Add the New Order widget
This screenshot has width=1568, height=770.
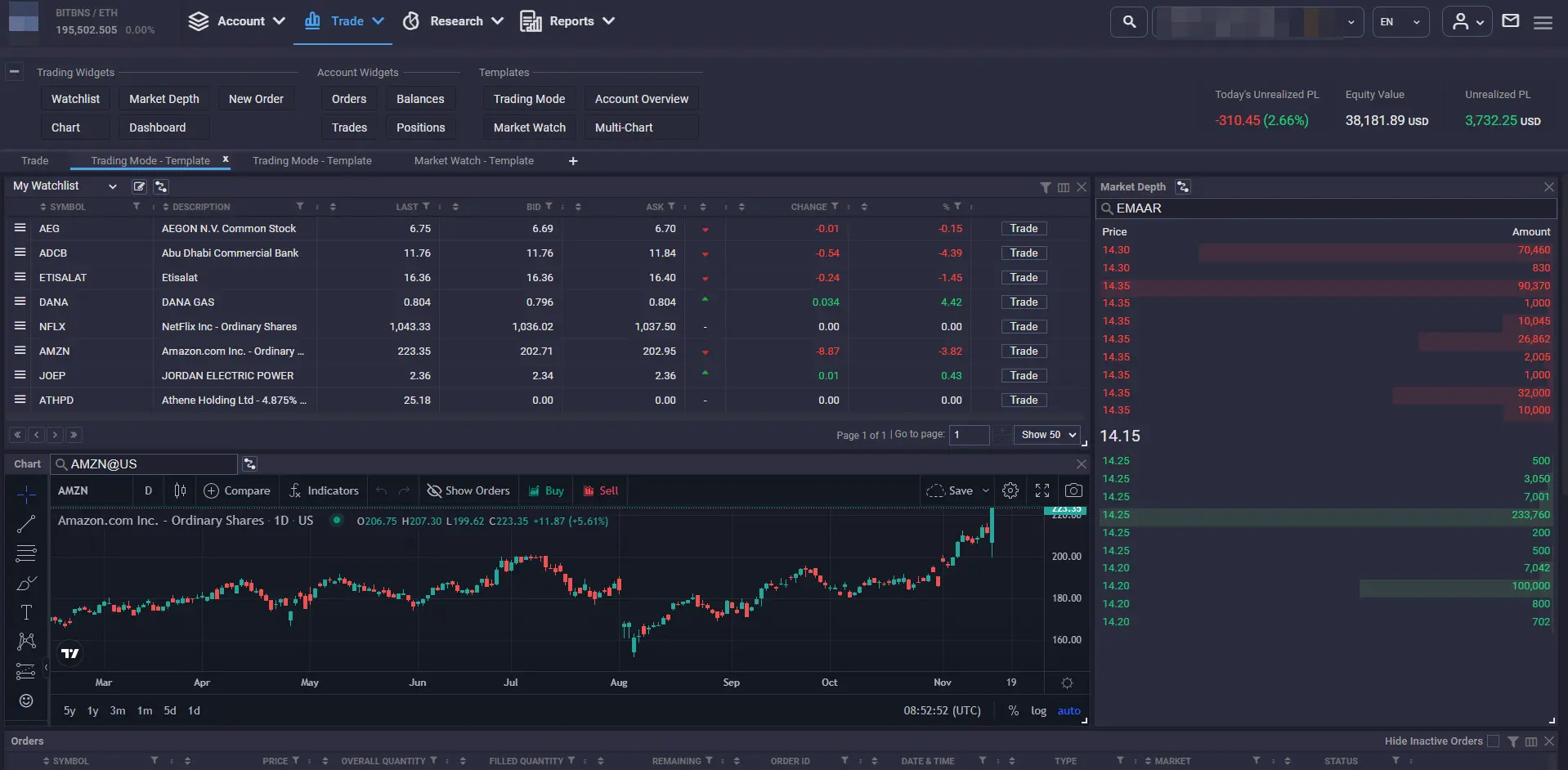tap(256, 99)
